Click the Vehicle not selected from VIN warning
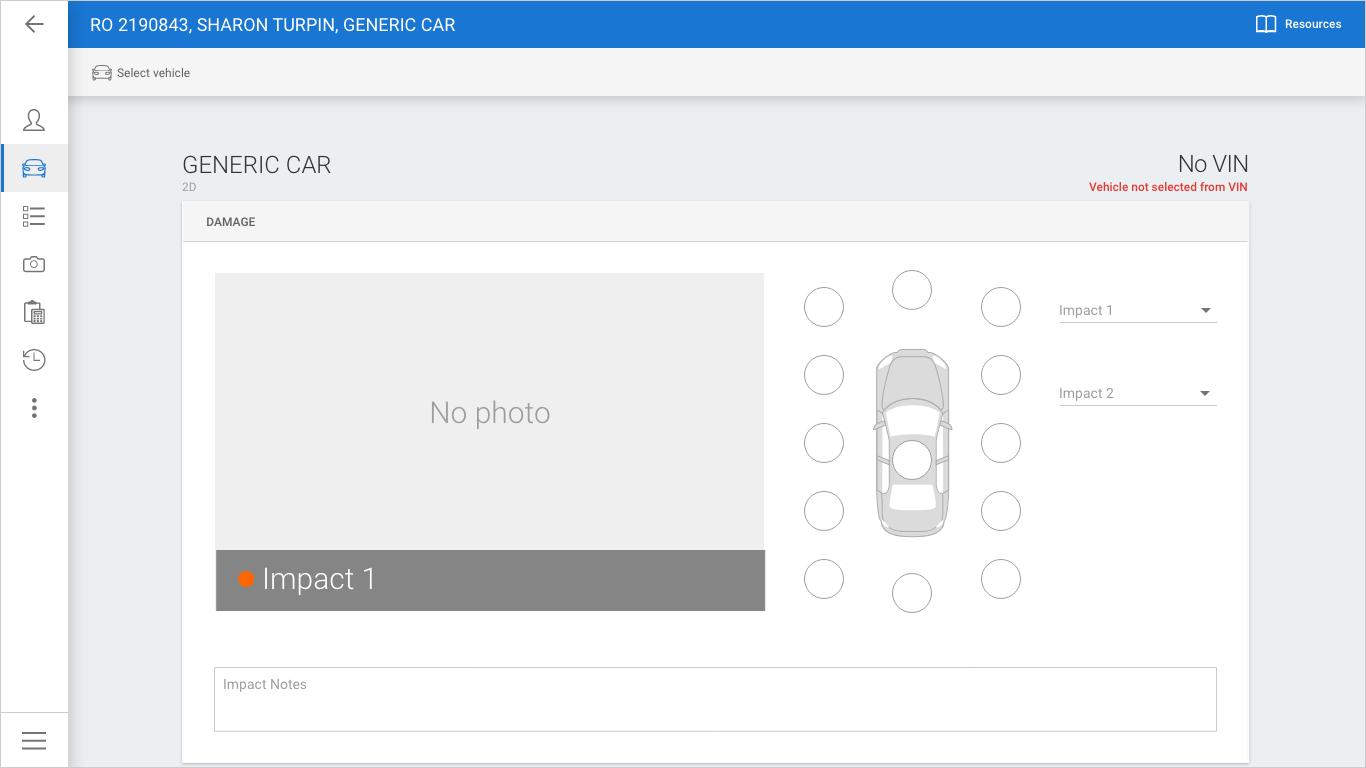Image resolution: width=1366 pixels, height=768 pixels. [1168, 187]
